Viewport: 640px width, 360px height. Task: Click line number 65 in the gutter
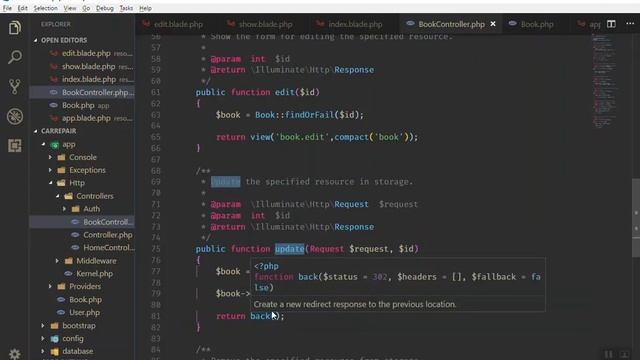coord(156,137)
